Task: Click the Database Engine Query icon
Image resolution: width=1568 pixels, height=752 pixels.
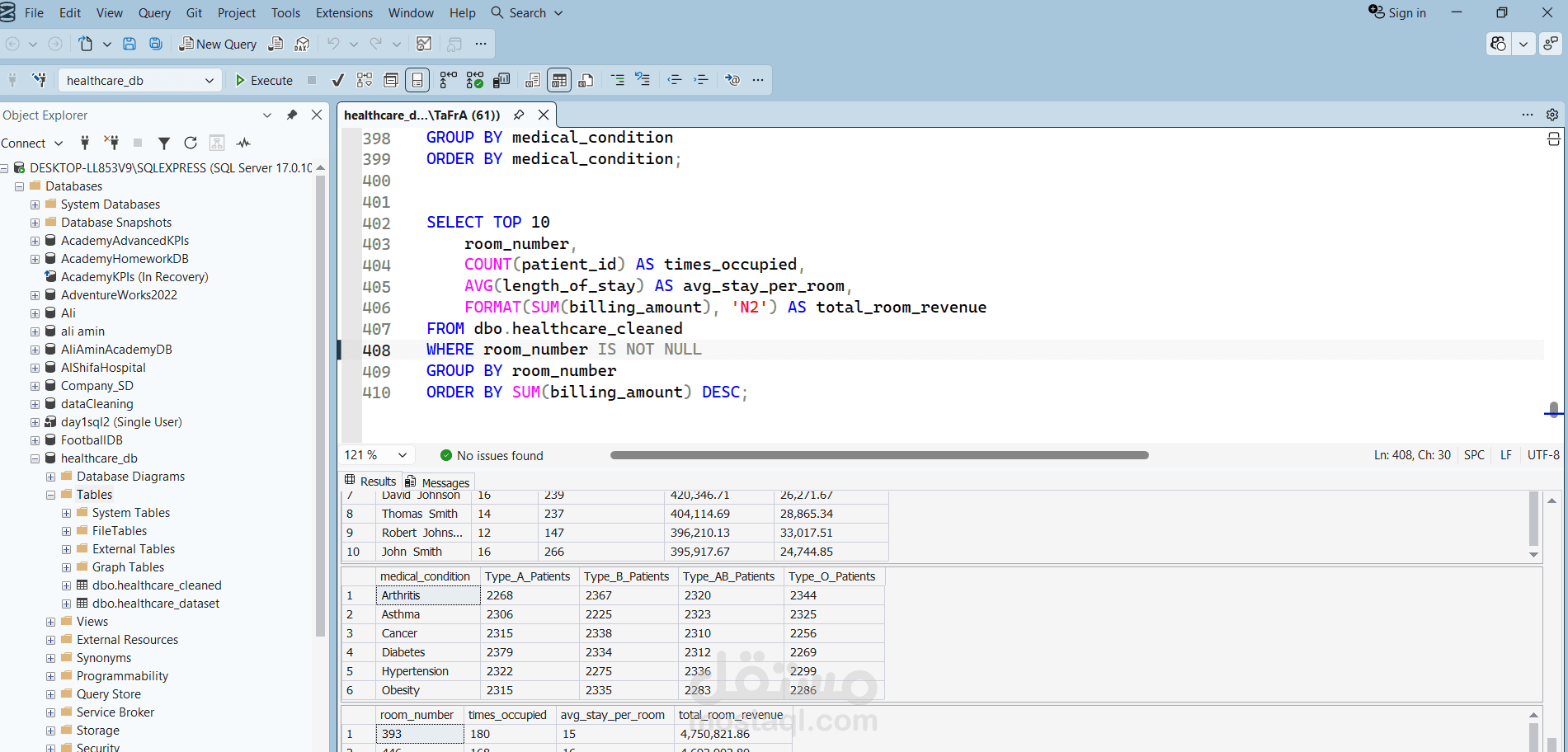Action: [276, 44]
